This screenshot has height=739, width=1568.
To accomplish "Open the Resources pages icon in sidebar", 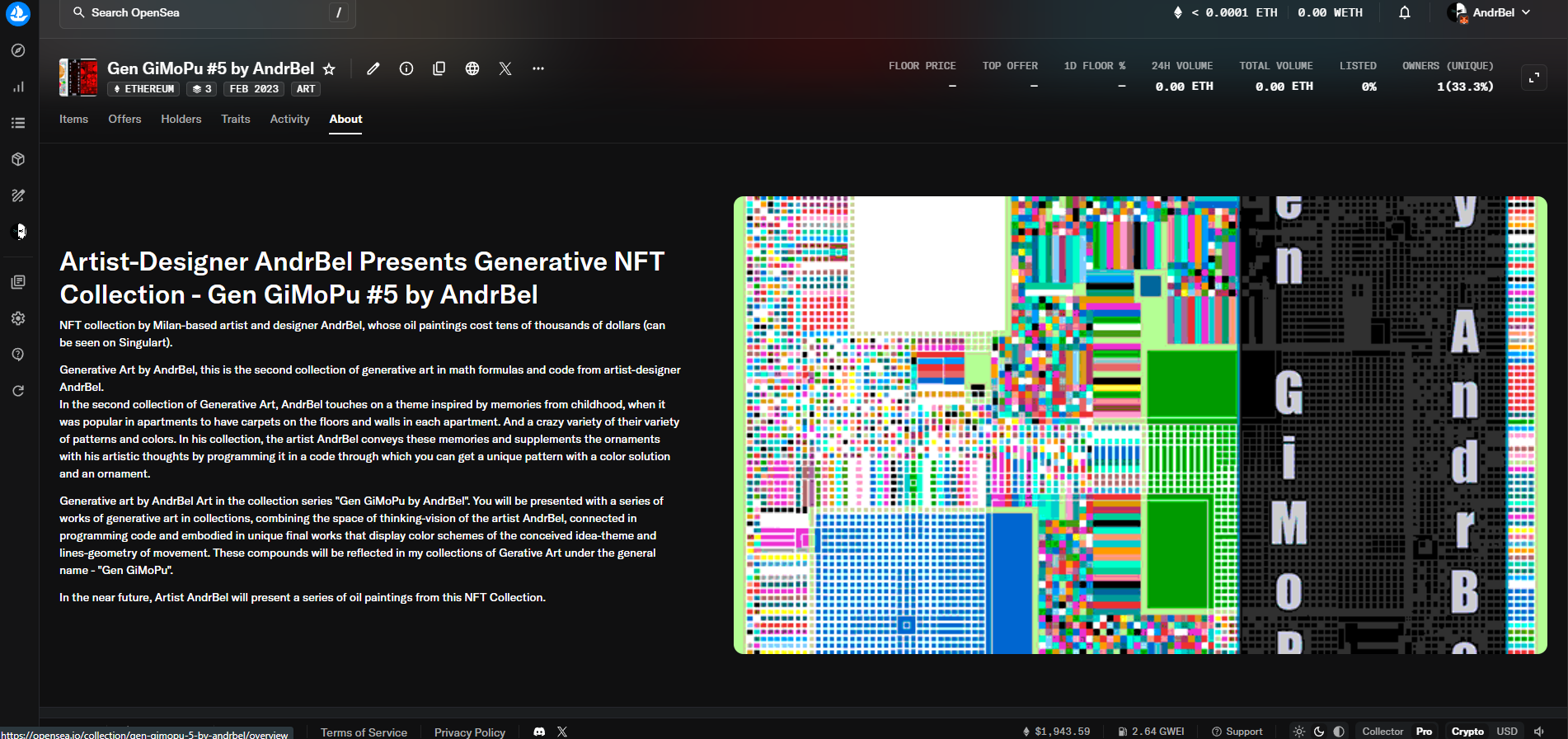I will coord(18,282).
